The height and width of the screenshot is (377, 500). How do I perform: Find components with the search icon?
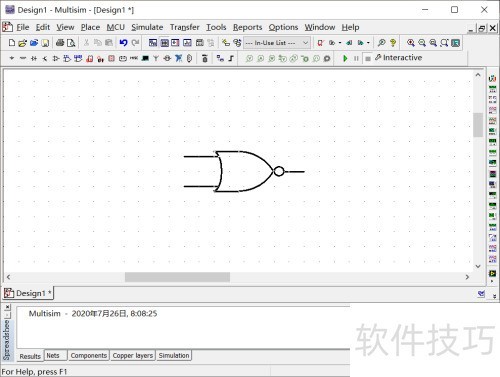coord(381,43)
